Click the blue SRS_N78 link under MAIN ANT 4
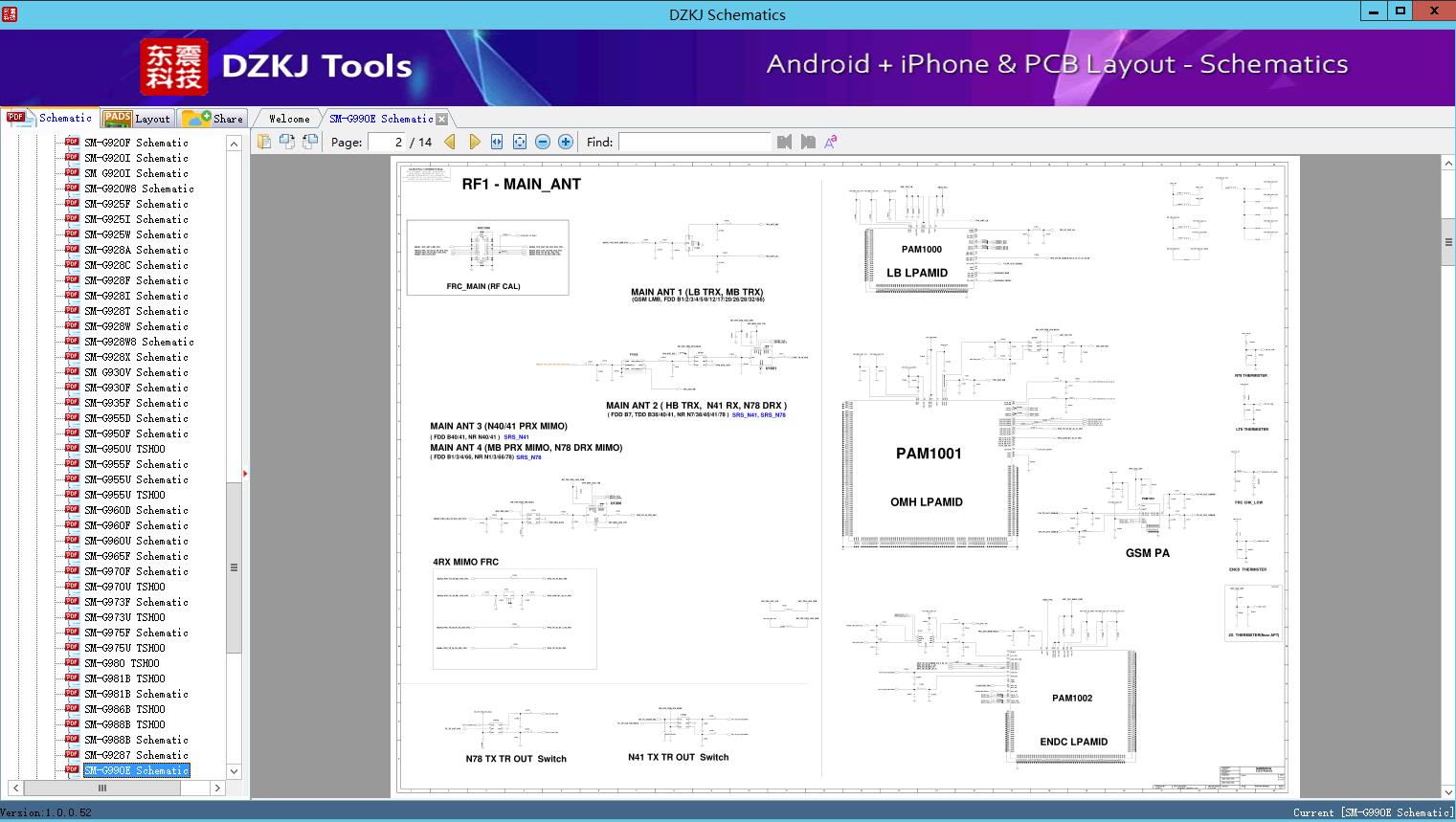 [528, 457]
